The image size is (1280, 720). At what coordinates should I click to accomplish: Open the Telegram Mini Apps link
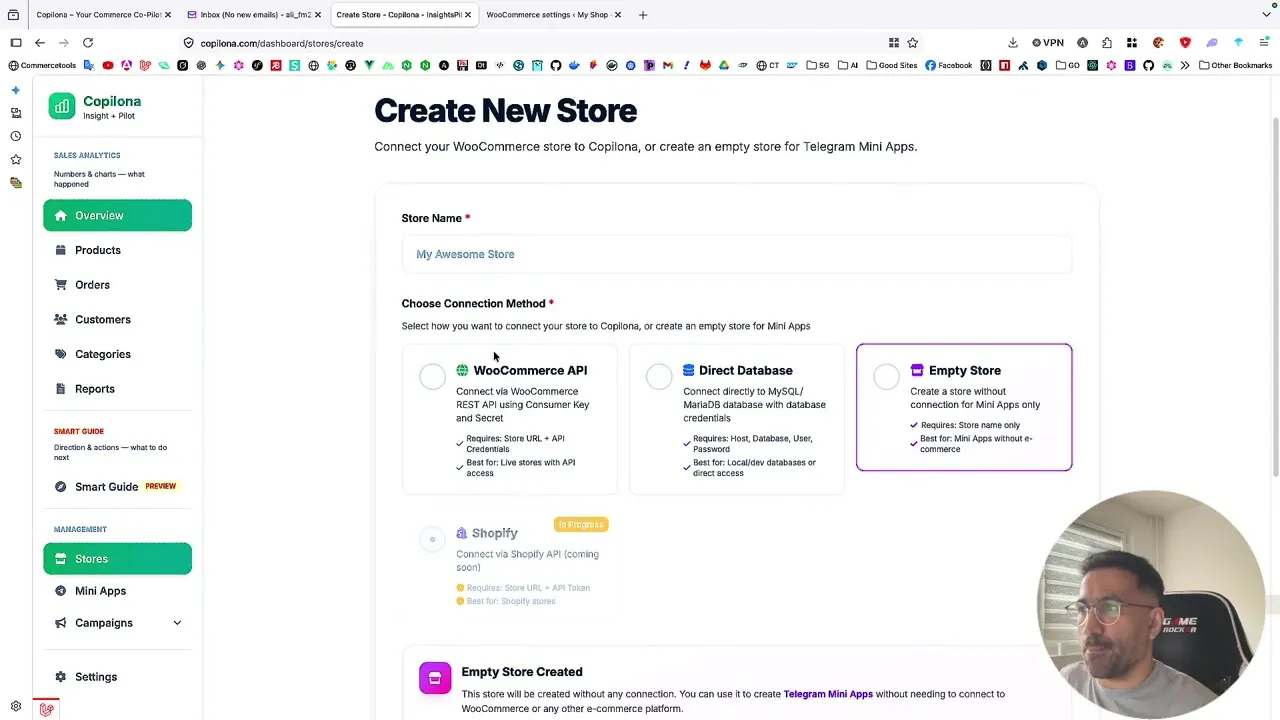pyautogui.click(x=828, y=694)
